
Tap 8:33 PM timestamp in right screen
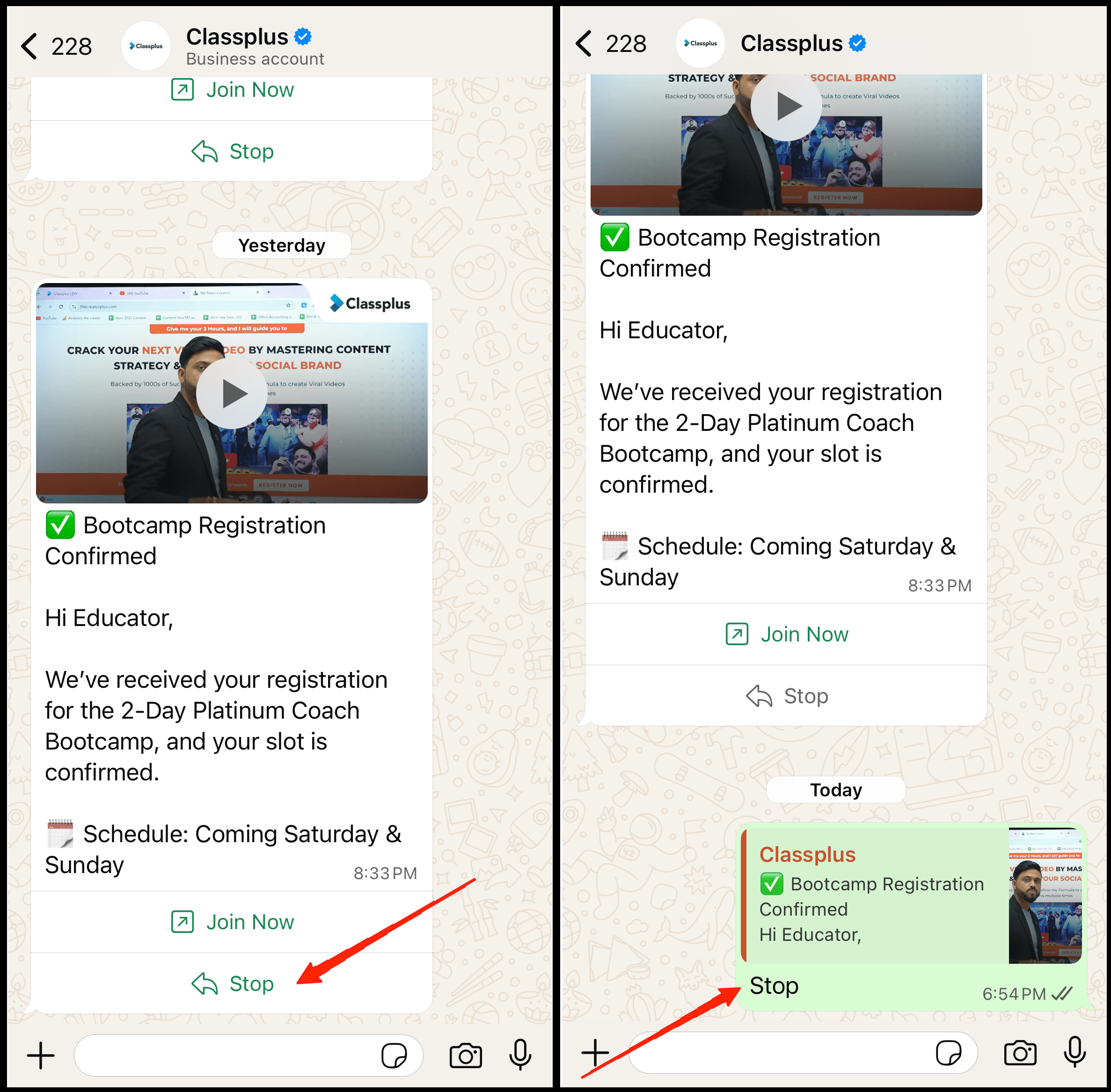click(940, 586)
